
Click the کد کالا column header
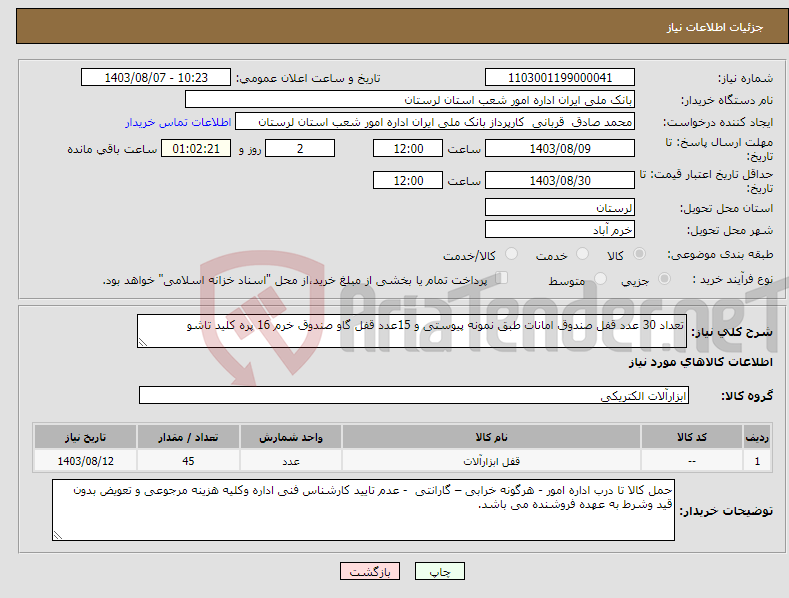tap(691, 437)
